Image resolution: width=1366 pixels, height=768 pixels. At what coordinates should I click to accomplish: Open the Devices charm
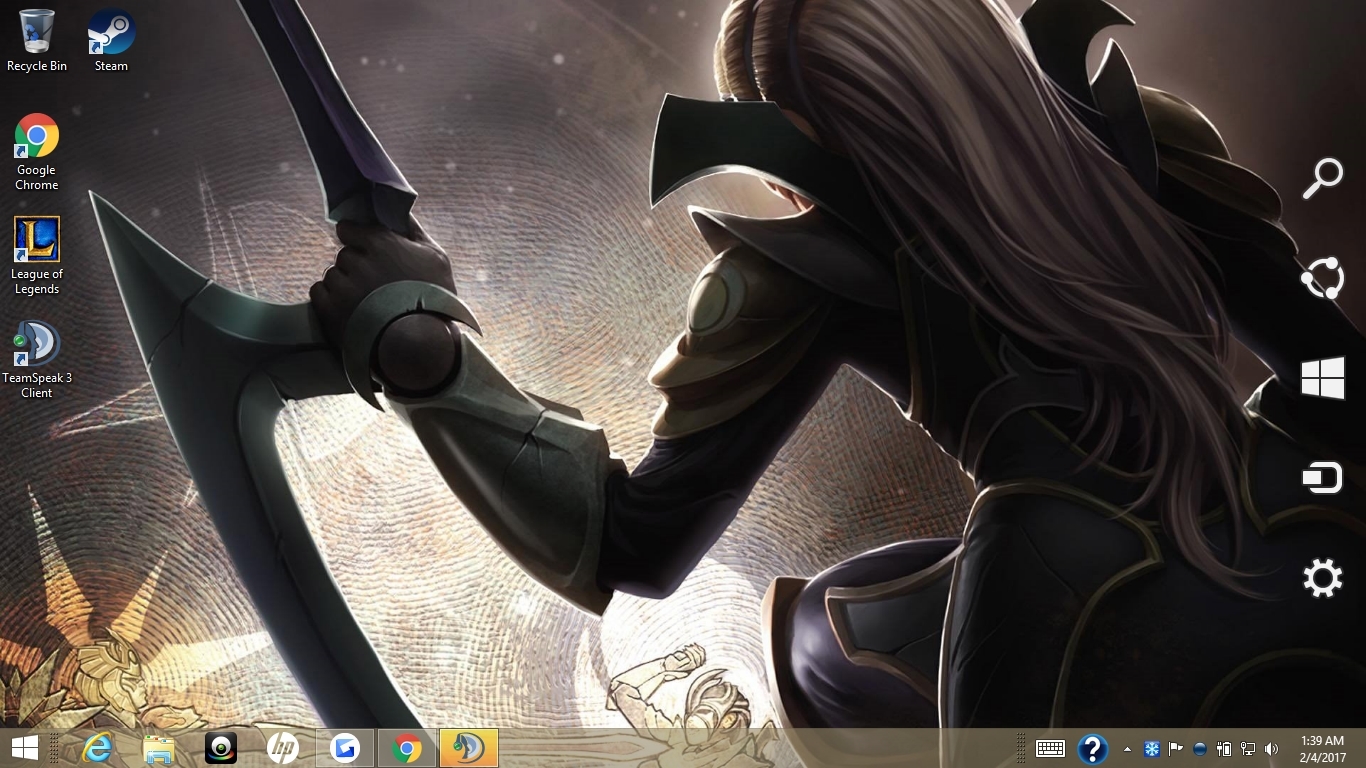tap(1322, 478)
